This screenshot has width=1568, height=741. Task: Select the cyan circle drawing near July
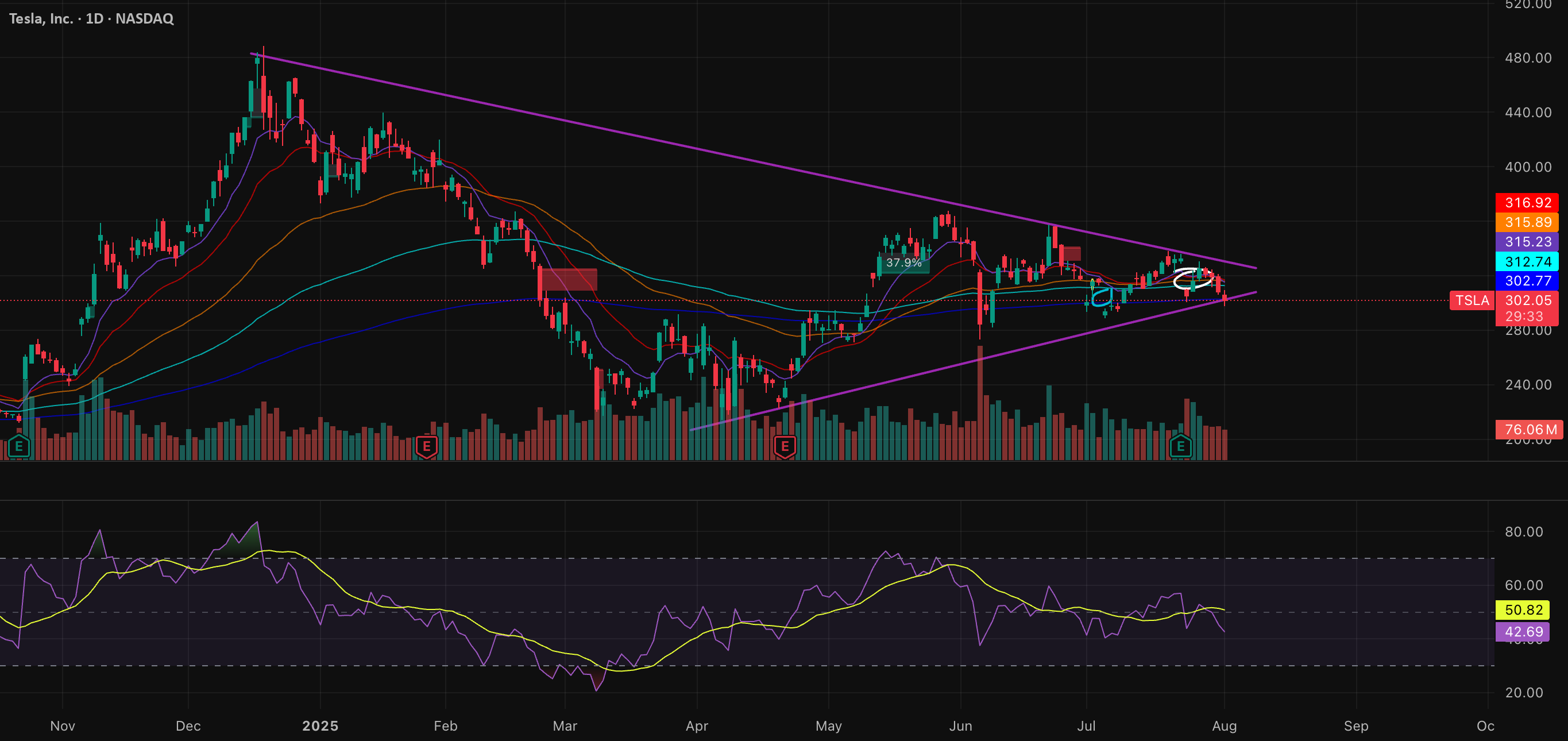(1101, 297)
